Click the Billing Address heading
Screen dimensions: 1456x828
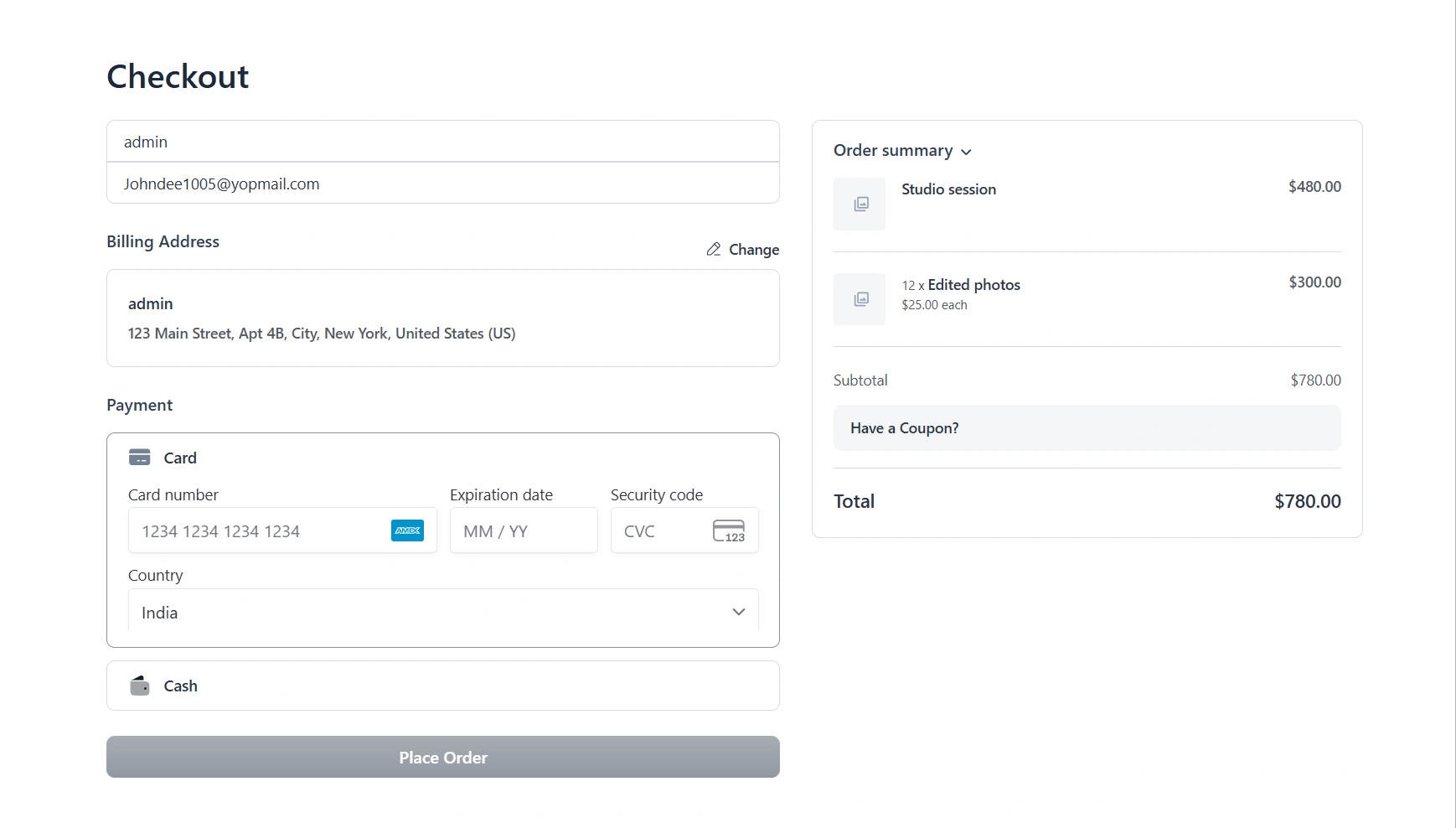[163, 241]
